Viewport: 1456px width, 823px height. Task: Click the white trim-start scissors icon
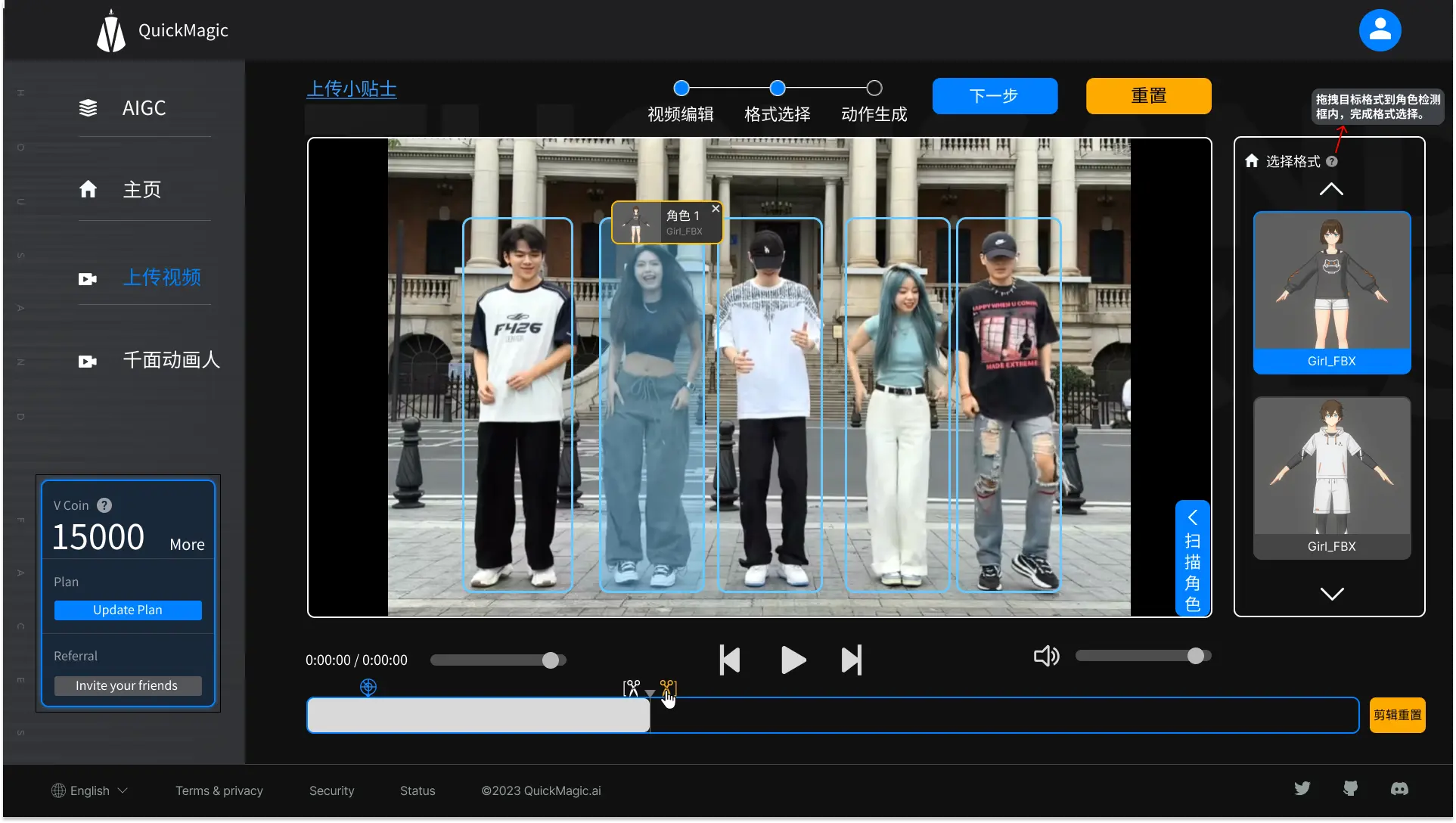[x=631, y=688]
